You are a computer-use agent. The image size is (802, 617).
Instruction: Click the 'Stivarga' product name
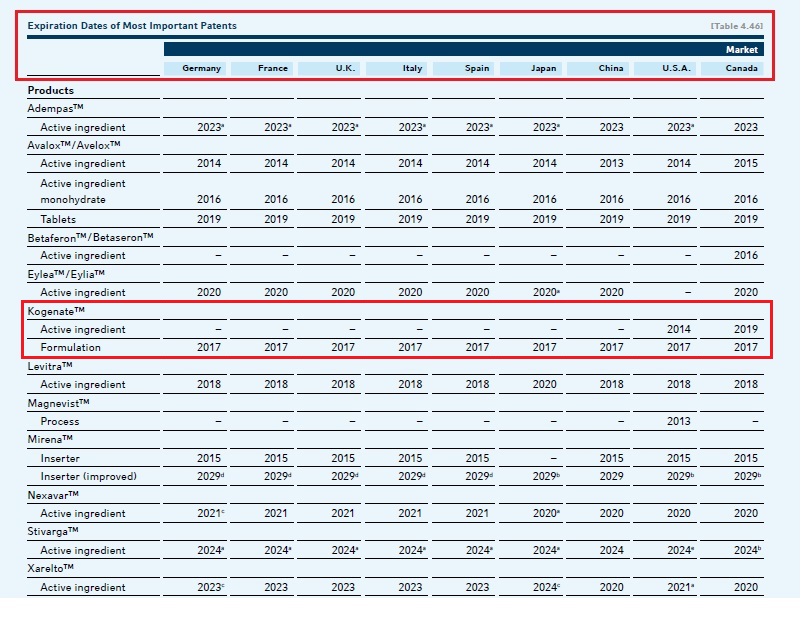(x=53, y=532)
